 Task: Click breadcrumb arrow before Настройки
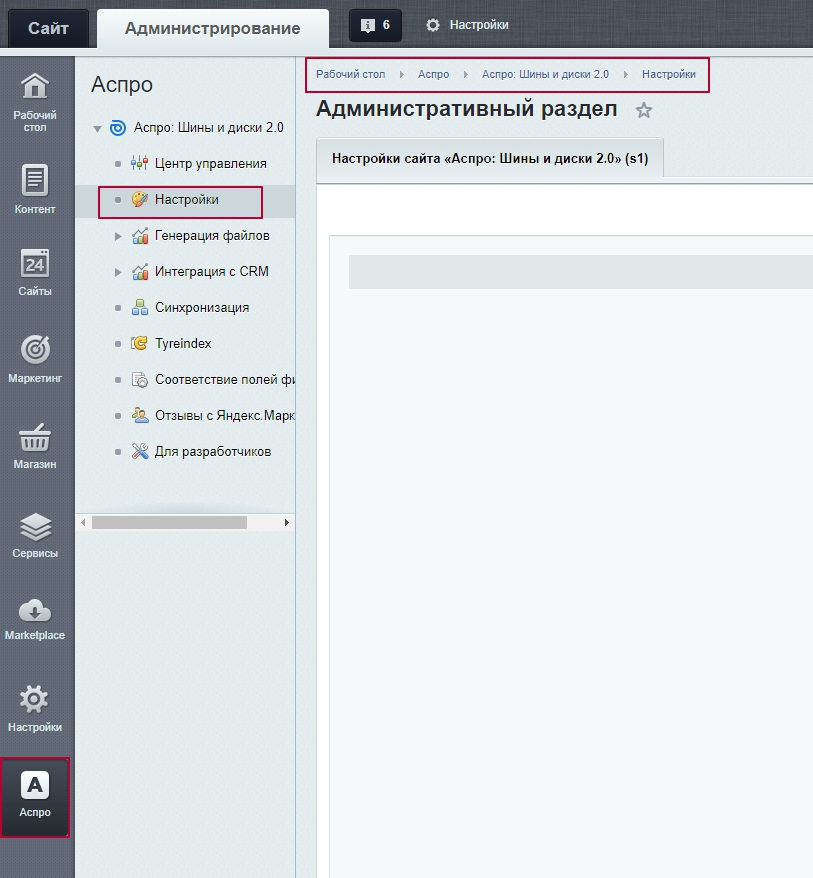(625, 74)
